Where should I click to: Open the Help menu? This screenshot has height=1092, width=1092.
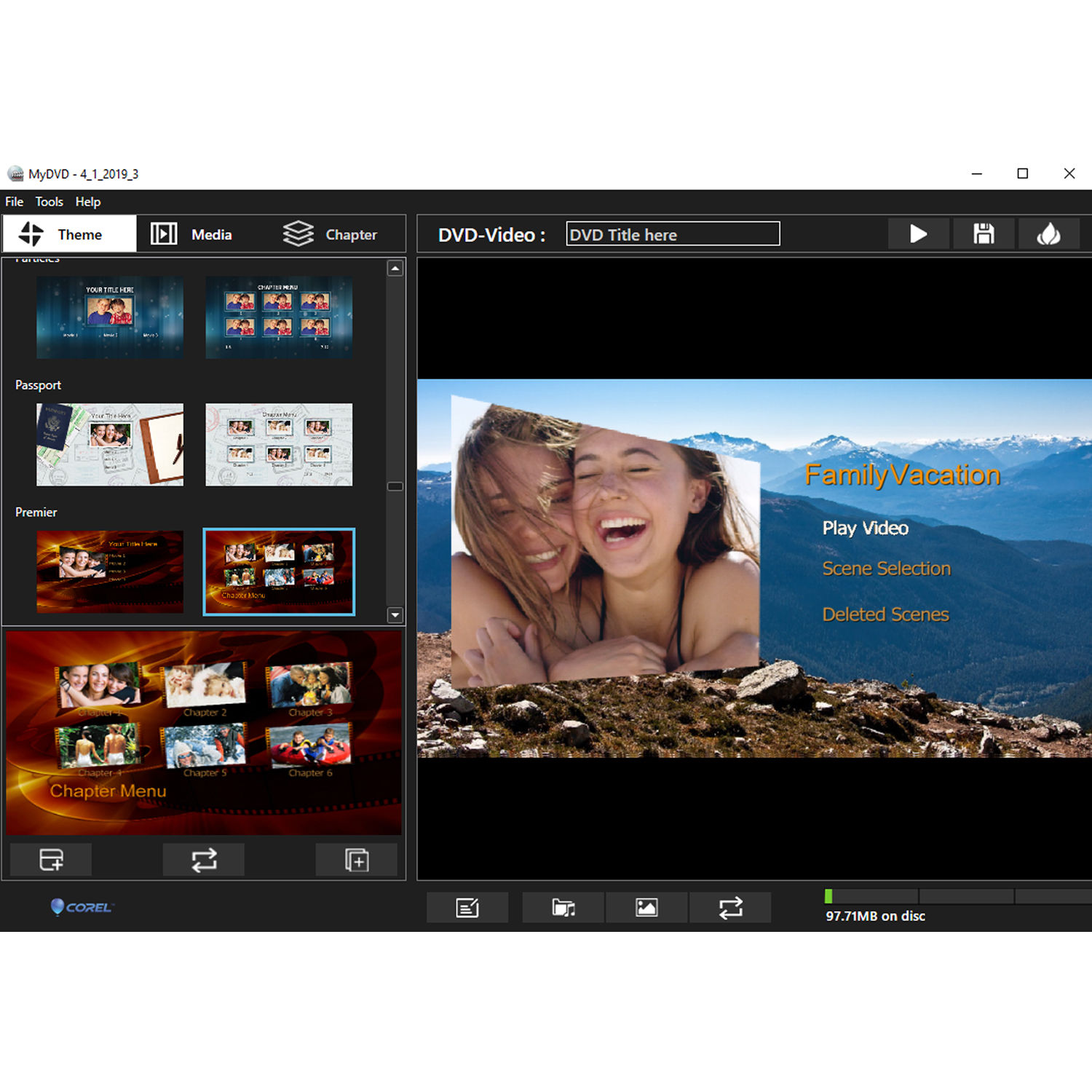(88, 202)
